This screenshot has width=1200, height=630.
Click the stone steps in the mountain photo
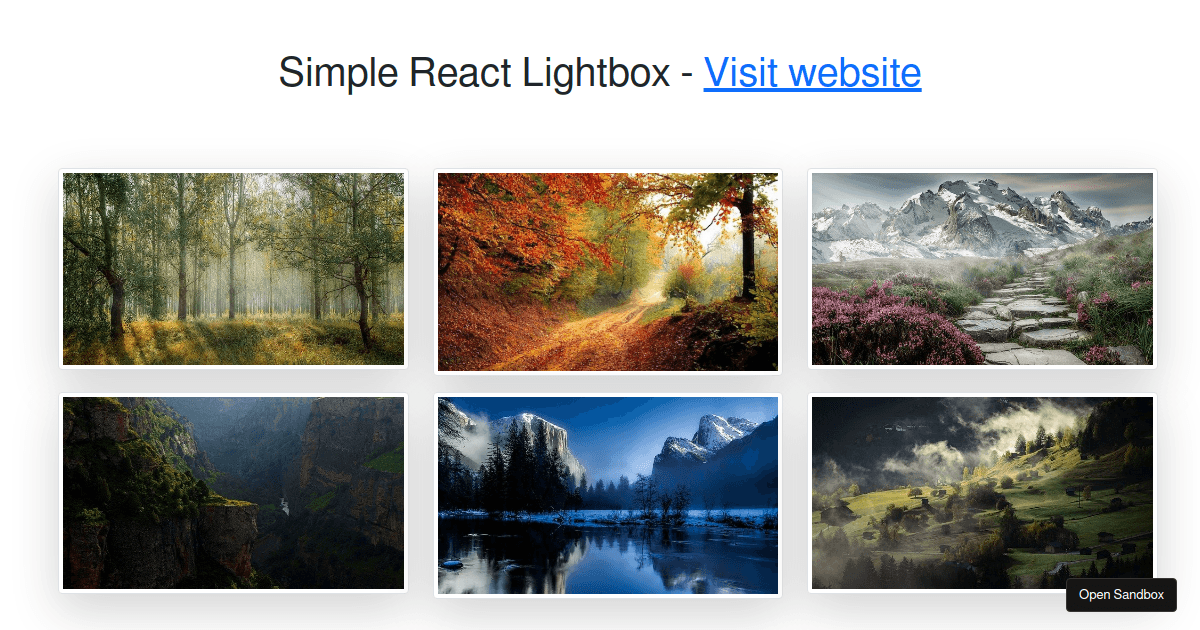[1020, 320]
